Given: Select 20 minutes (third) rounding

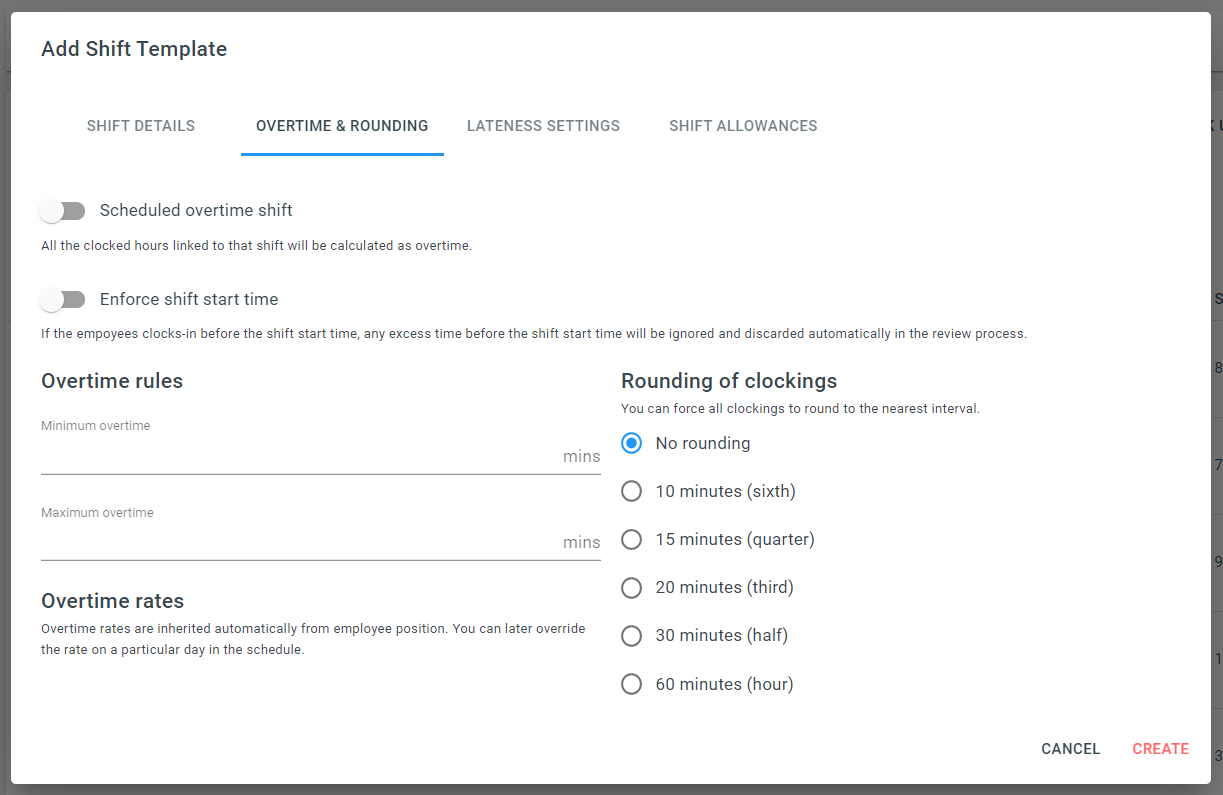Looking at the screenshot, I should [x=631, y=587].
